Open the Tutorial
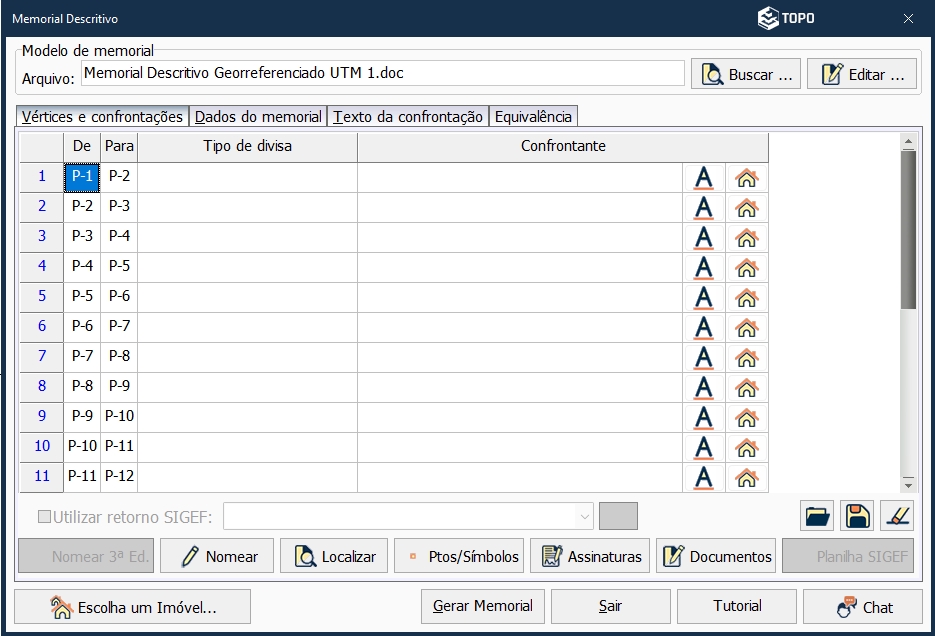The height and width of the screenshot is (636, 935). pos(736,606)
